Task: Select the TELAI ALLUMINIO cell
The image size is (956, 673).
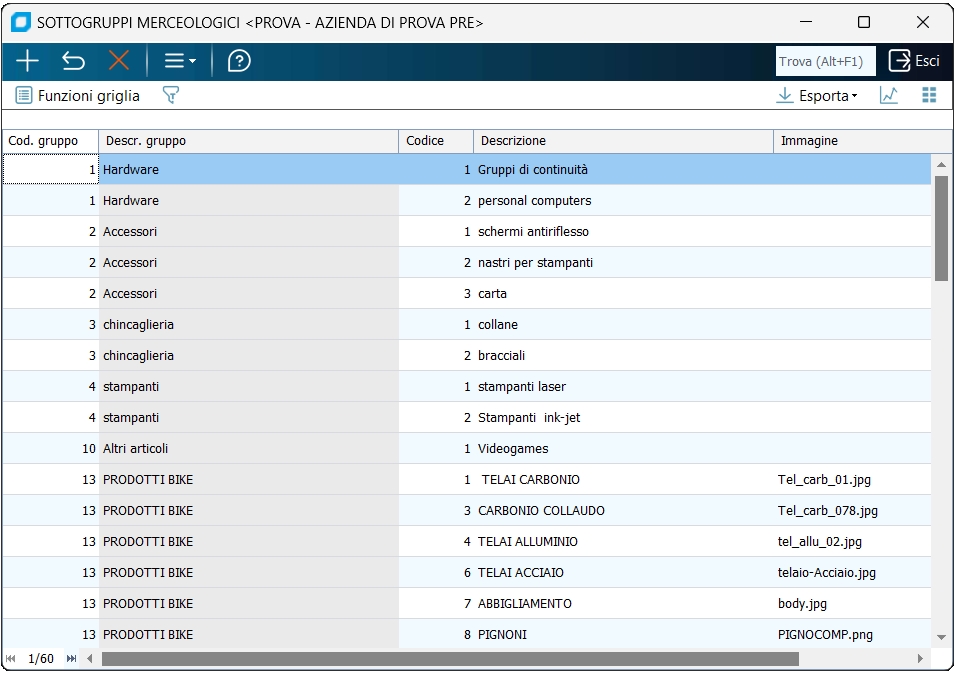Action: (624, 542)
